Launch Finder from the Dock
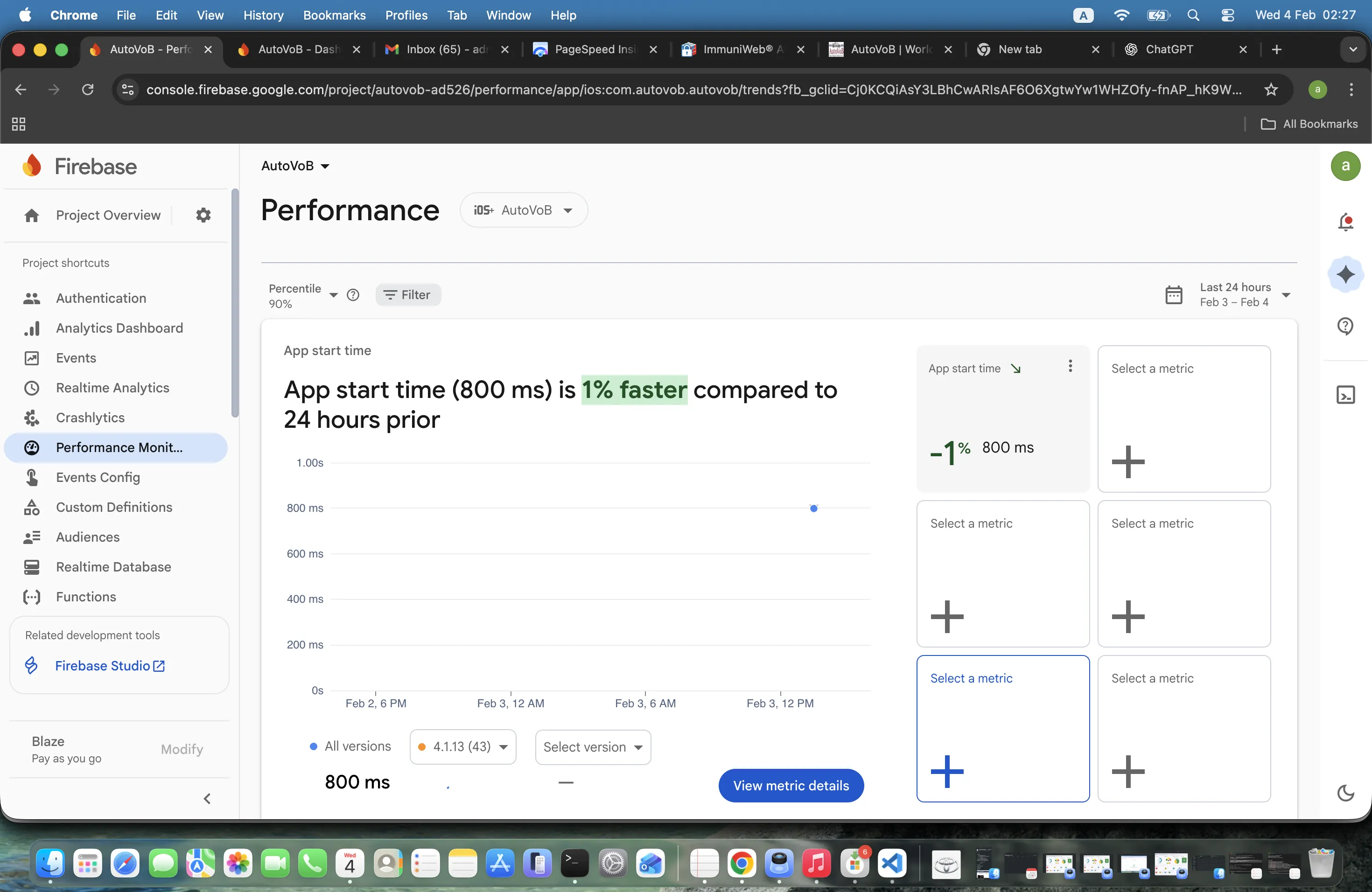This screenshot has height=892, width=1372. coord(50,864)
